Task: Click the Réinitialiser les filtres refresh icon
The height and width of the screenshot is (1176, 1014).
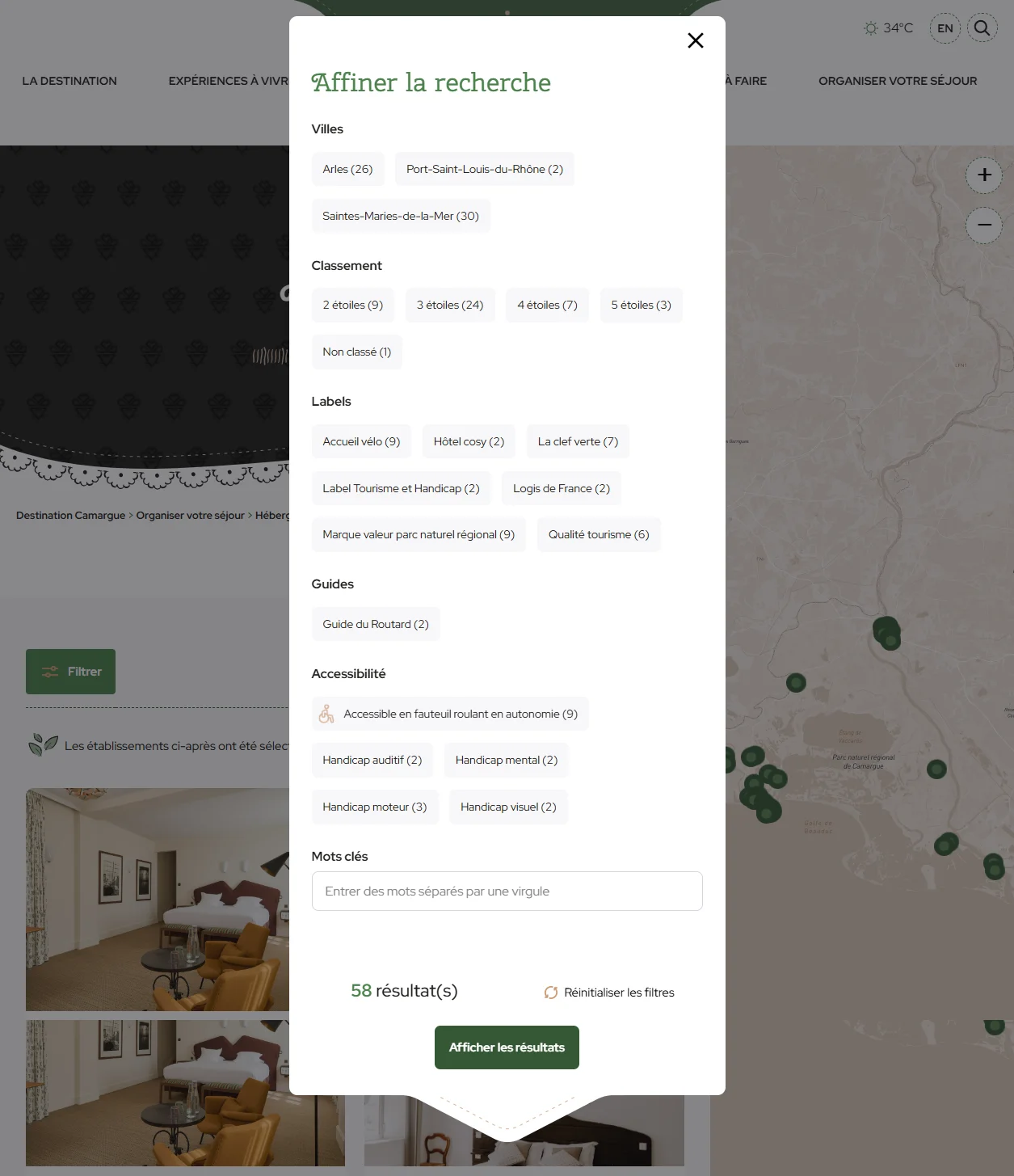Action: click(551, 993)
